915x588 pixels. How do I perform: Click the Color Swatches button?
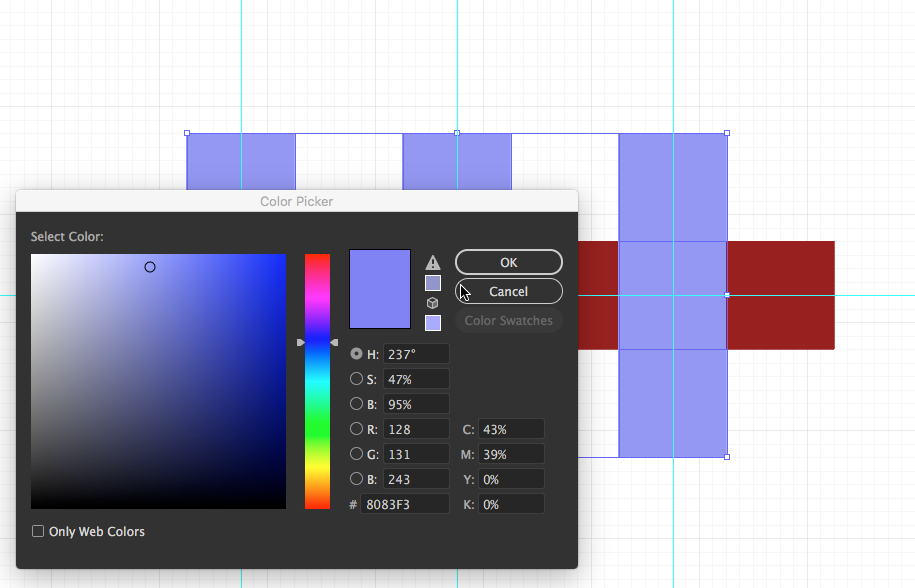(508, 321)
